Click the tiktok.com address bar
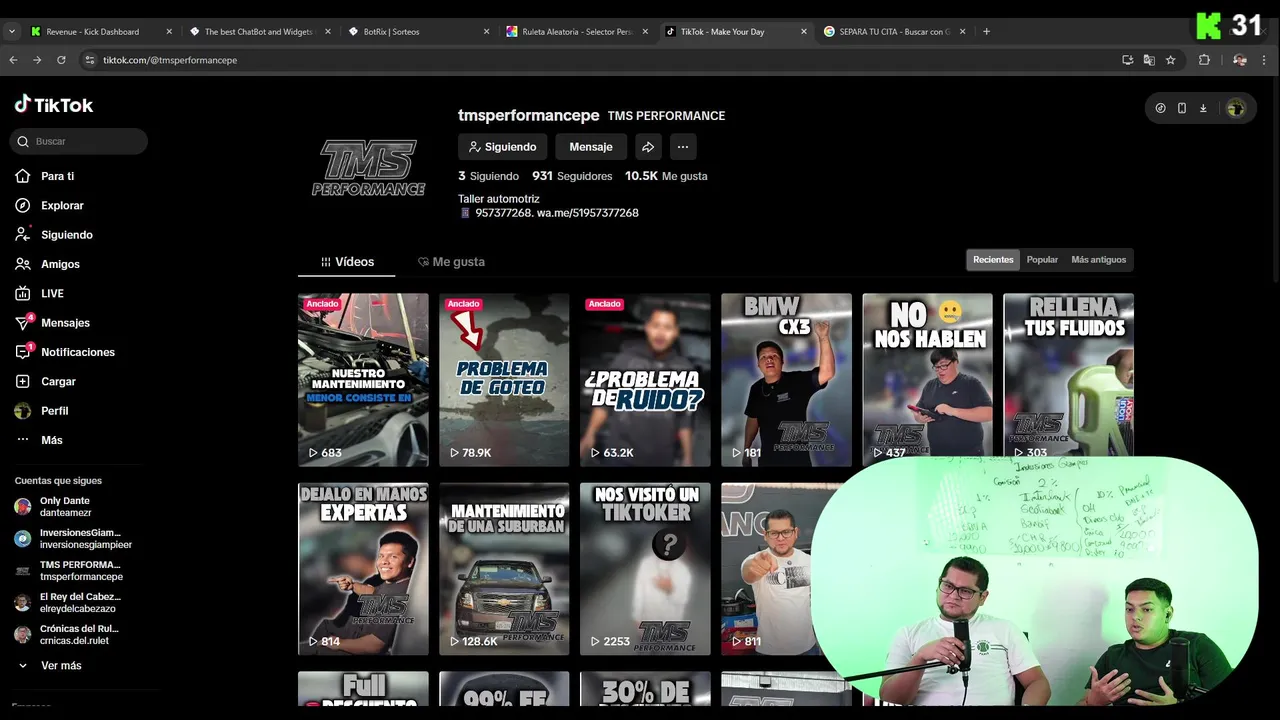The width and height of the screenshot is (1280, 720). (600, 60)
